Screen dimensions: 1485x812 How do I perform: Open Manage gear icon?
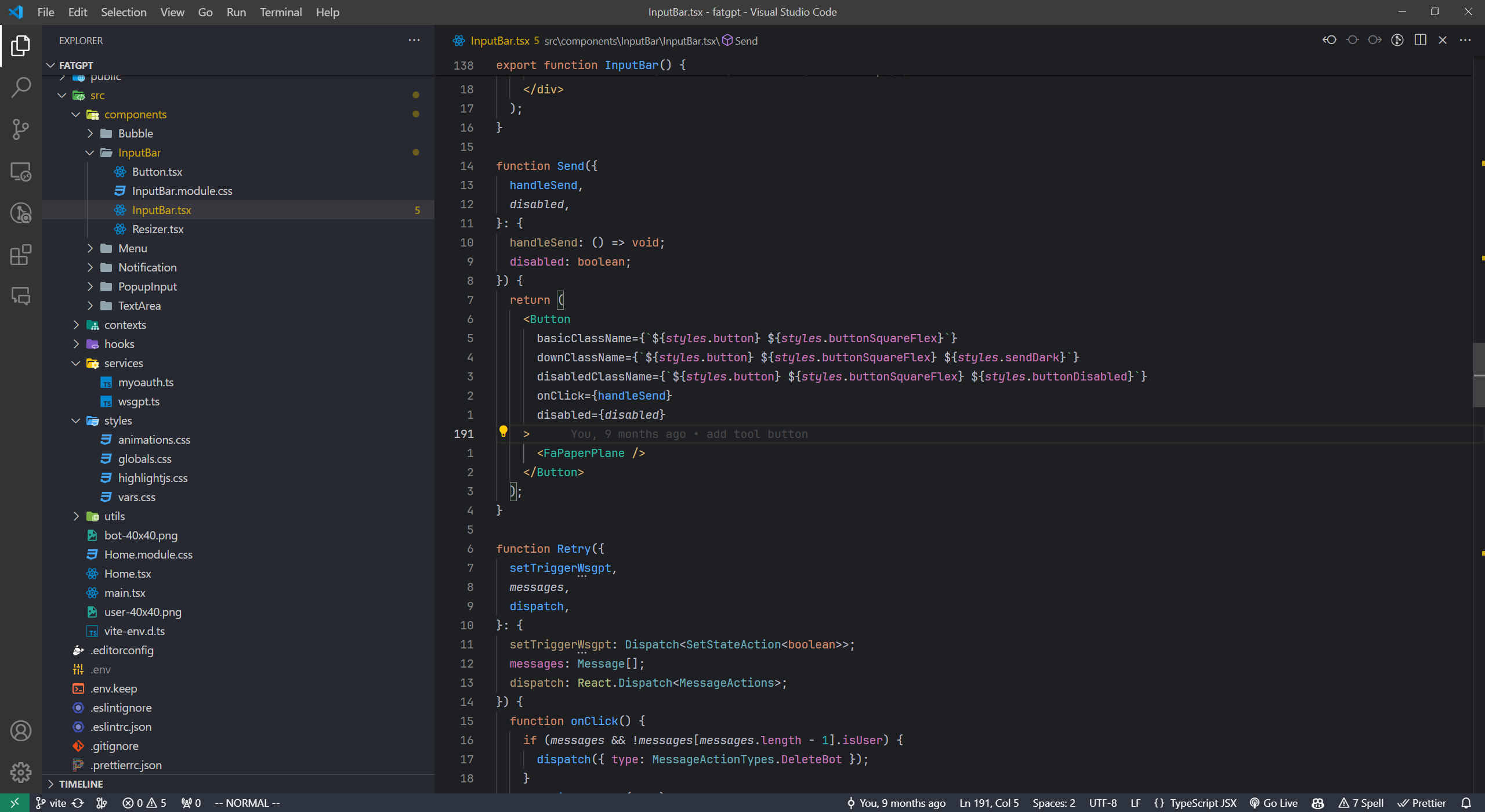pyautogui.click(x=21, y=772)
